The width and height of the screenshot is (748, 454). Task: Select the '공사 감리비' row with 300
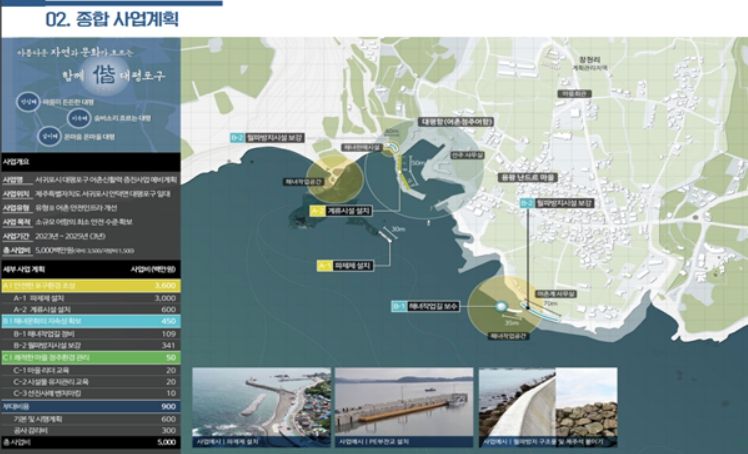(91, 430)
